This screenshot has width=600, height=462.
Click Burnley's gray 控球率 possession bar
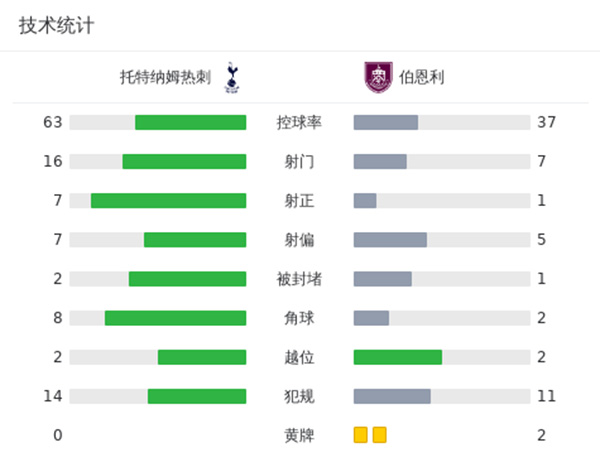(x=386, y=122)
